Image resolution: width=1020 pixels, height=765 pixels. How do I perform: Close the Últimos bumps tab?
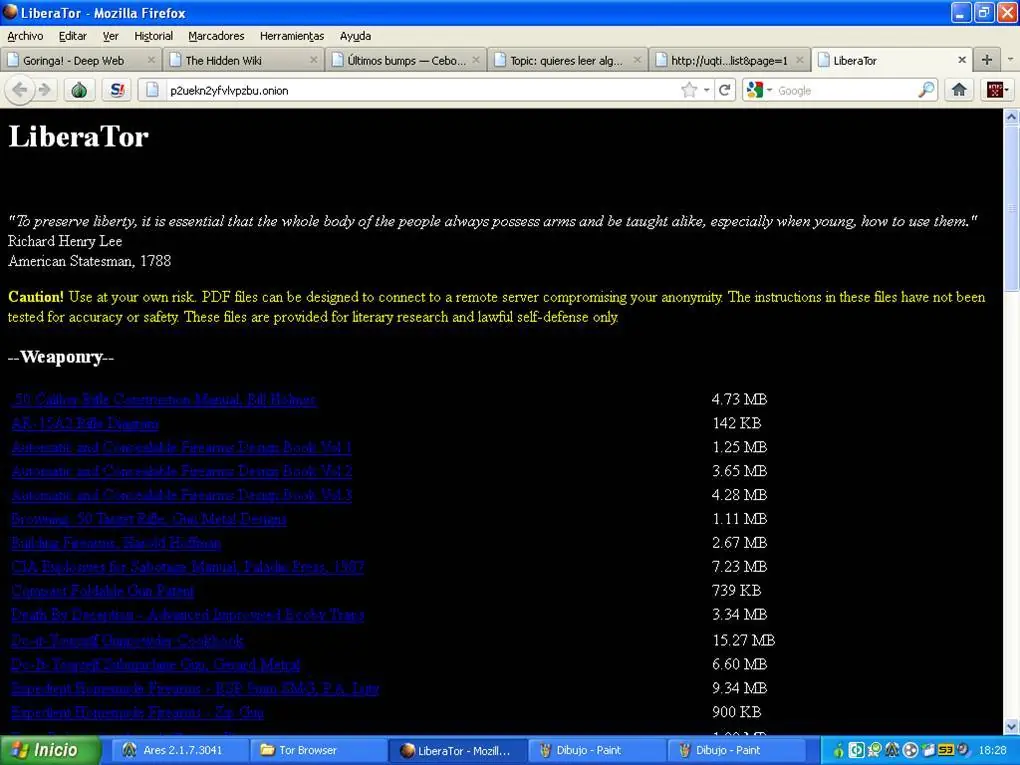point(476,60)
